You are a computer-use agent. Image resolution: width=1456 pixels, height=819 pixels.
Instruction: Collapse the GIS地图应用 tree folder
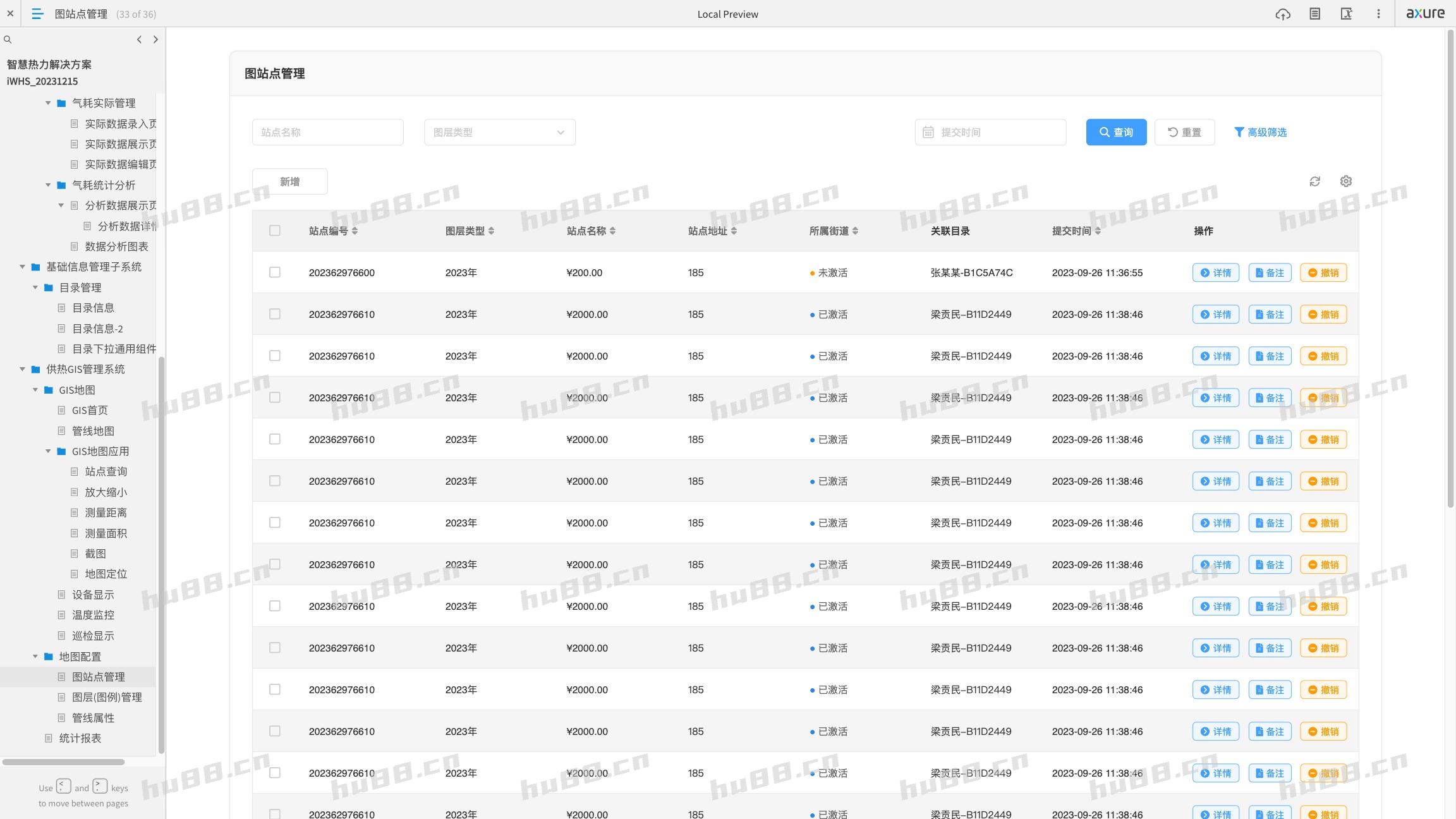[x=48, y=451]
